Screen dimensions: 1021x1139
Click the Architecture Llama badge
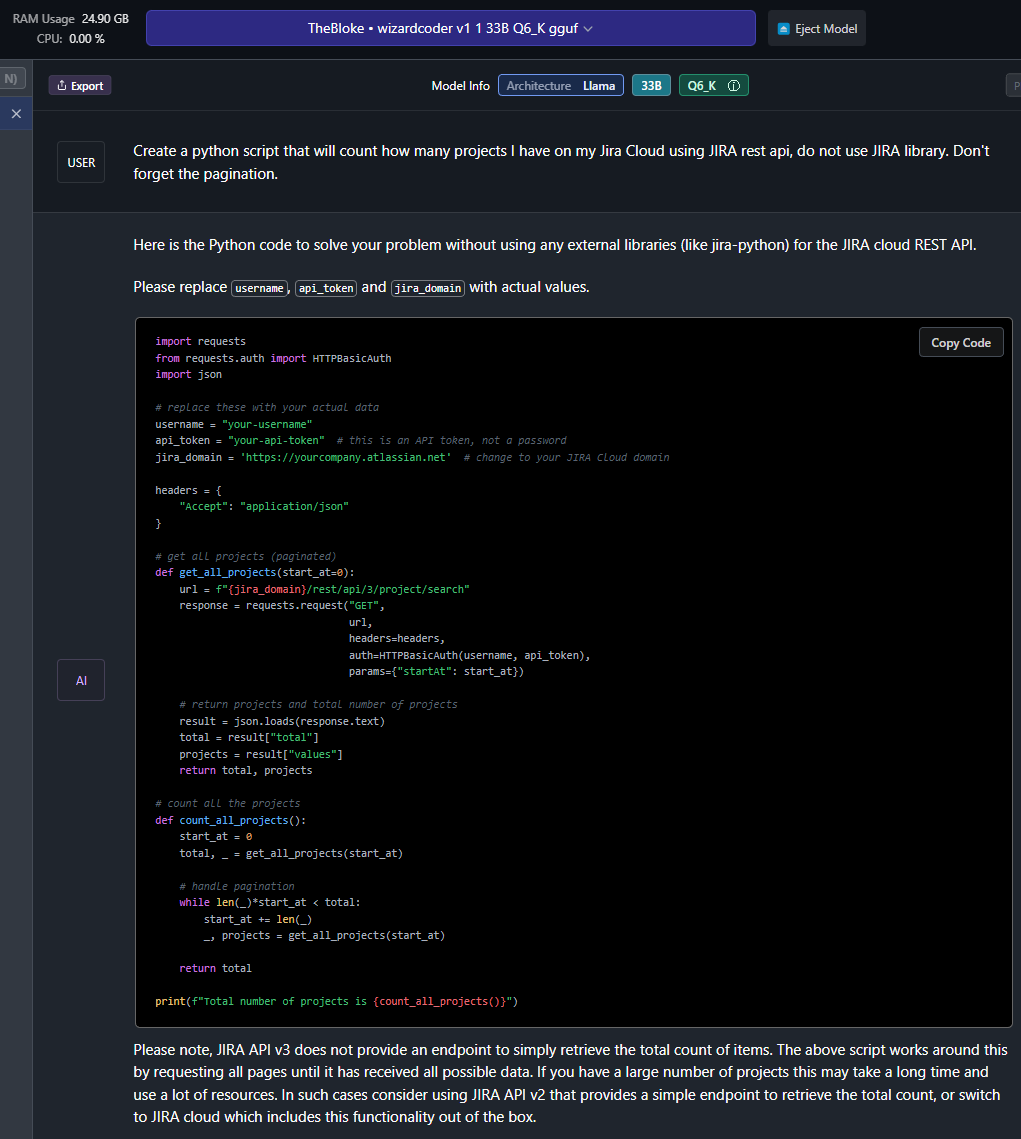point(561,86)
